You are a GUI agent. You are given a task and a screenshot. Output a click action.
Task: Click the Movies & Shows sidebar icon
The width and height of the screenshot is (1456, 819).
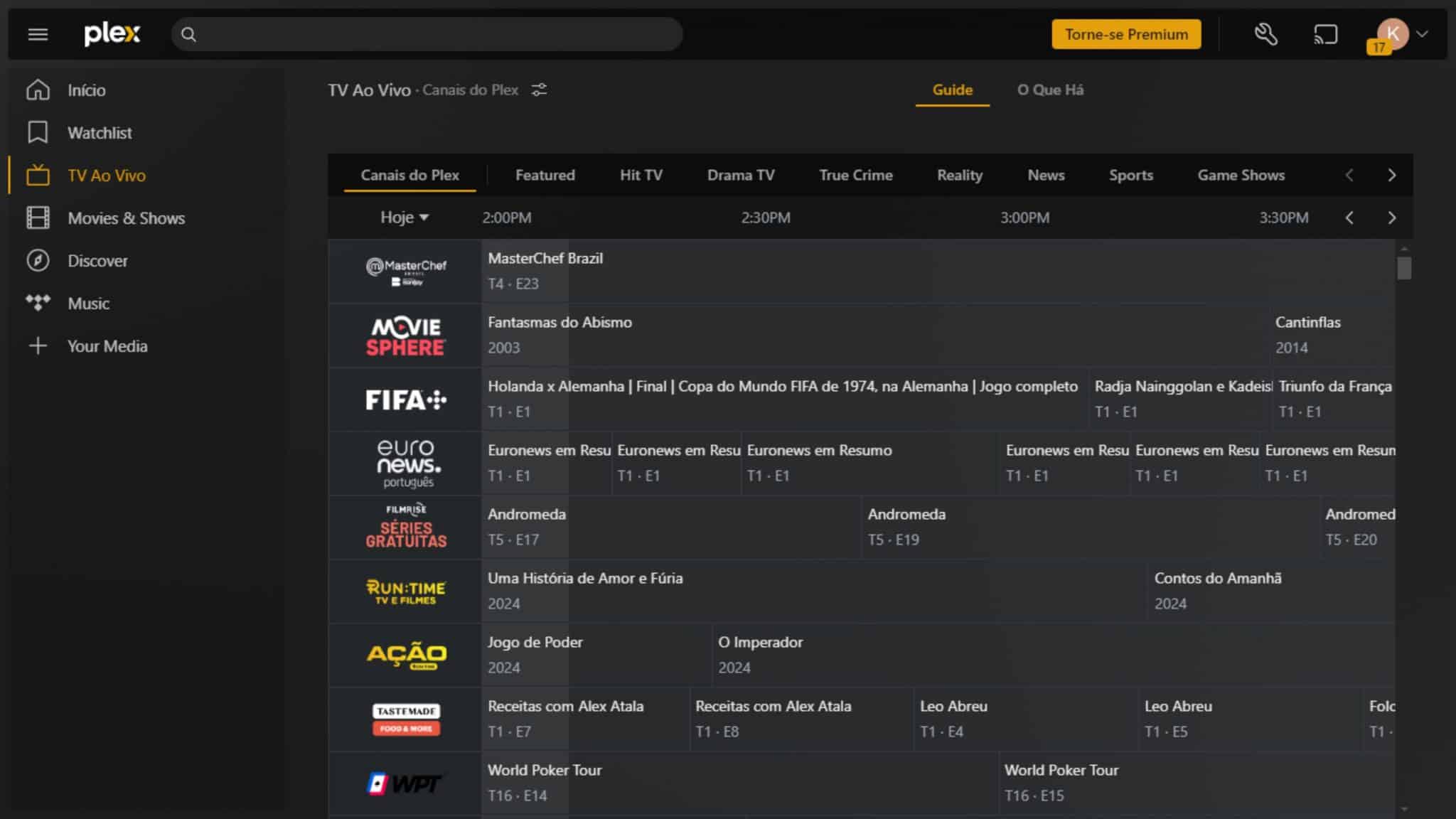pyautogui.click(x=38, y=218)
